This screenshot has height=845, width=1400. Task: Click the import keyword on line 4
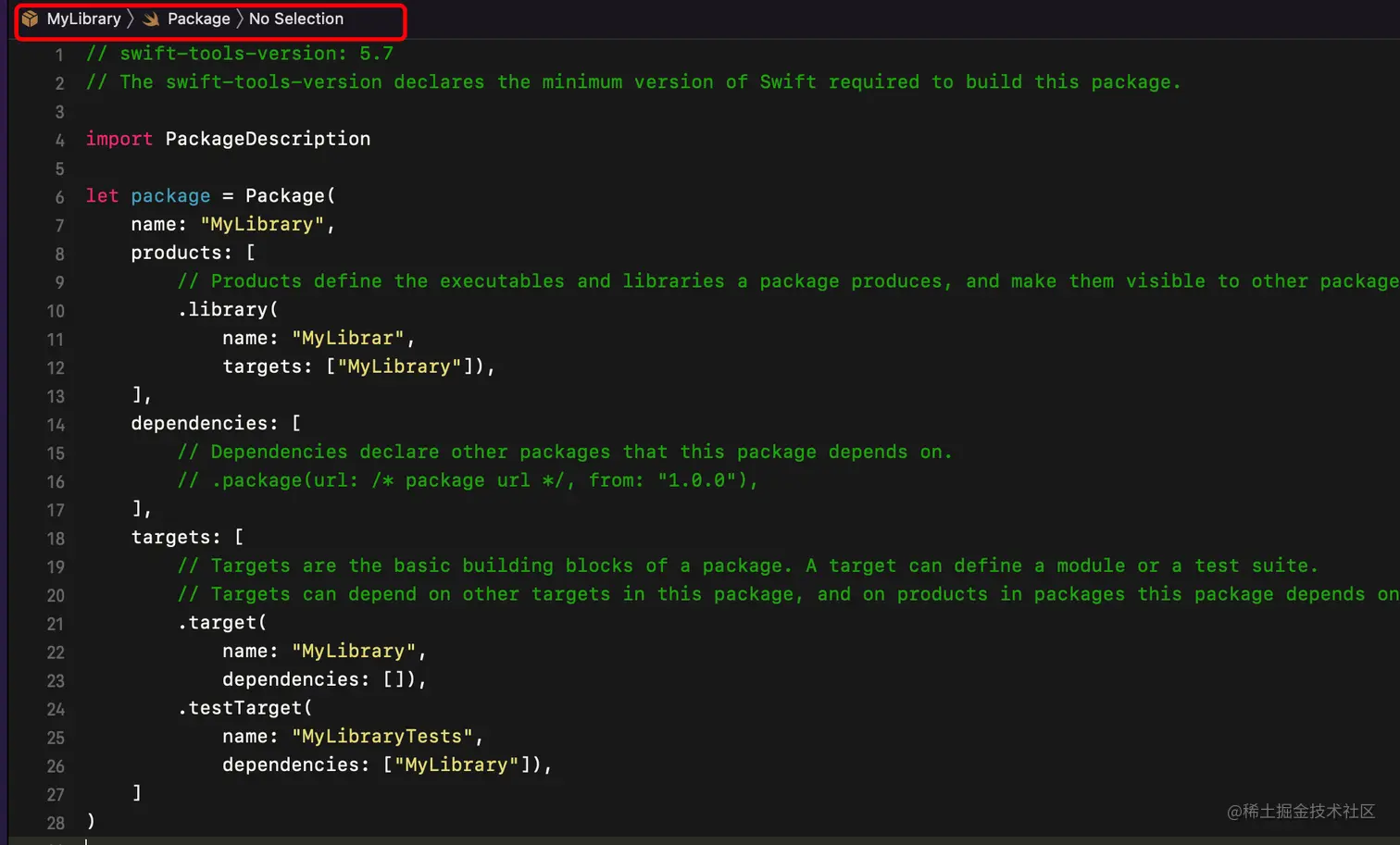119,139
